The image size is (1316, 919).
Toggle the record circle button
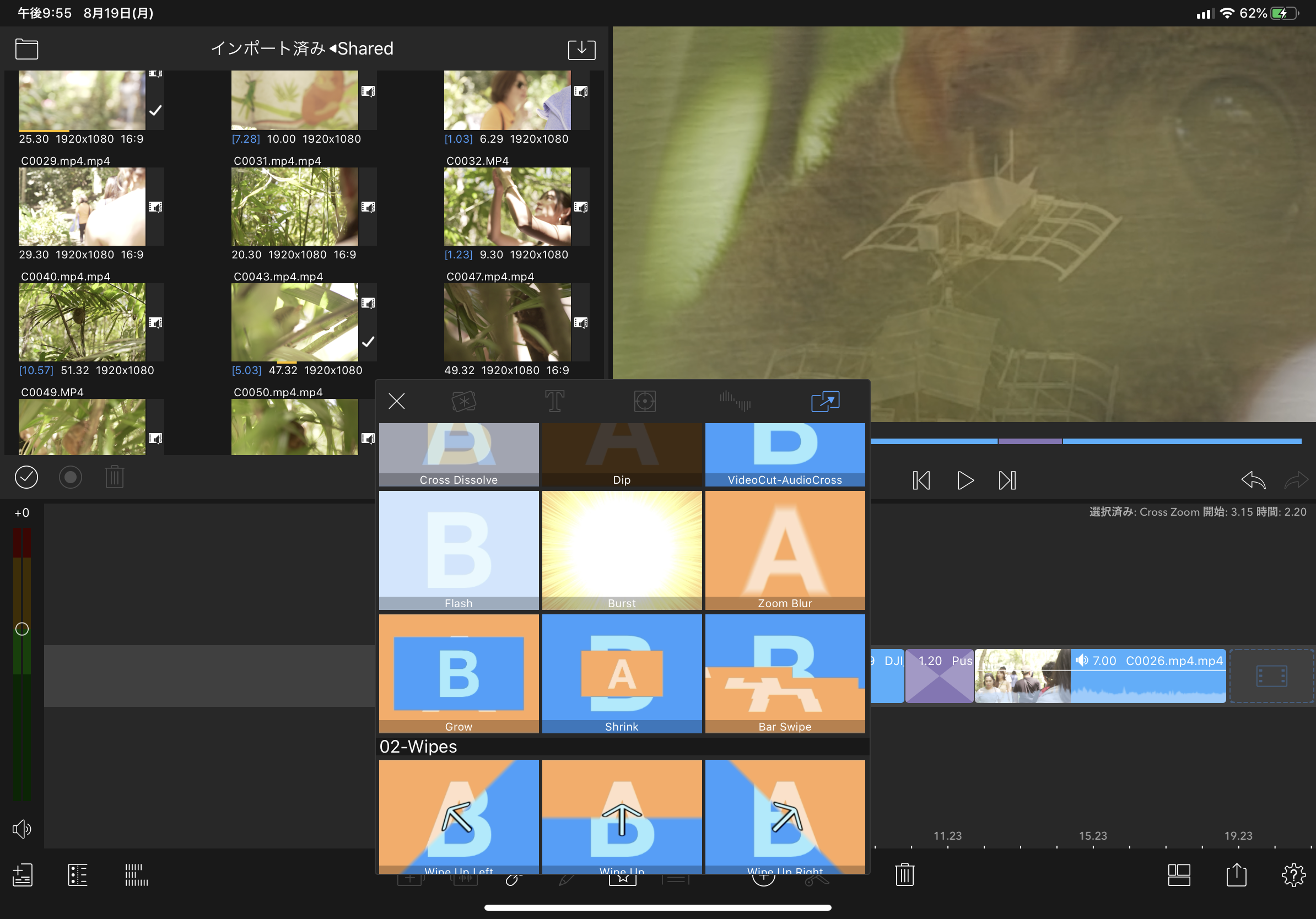click(71, 477)
